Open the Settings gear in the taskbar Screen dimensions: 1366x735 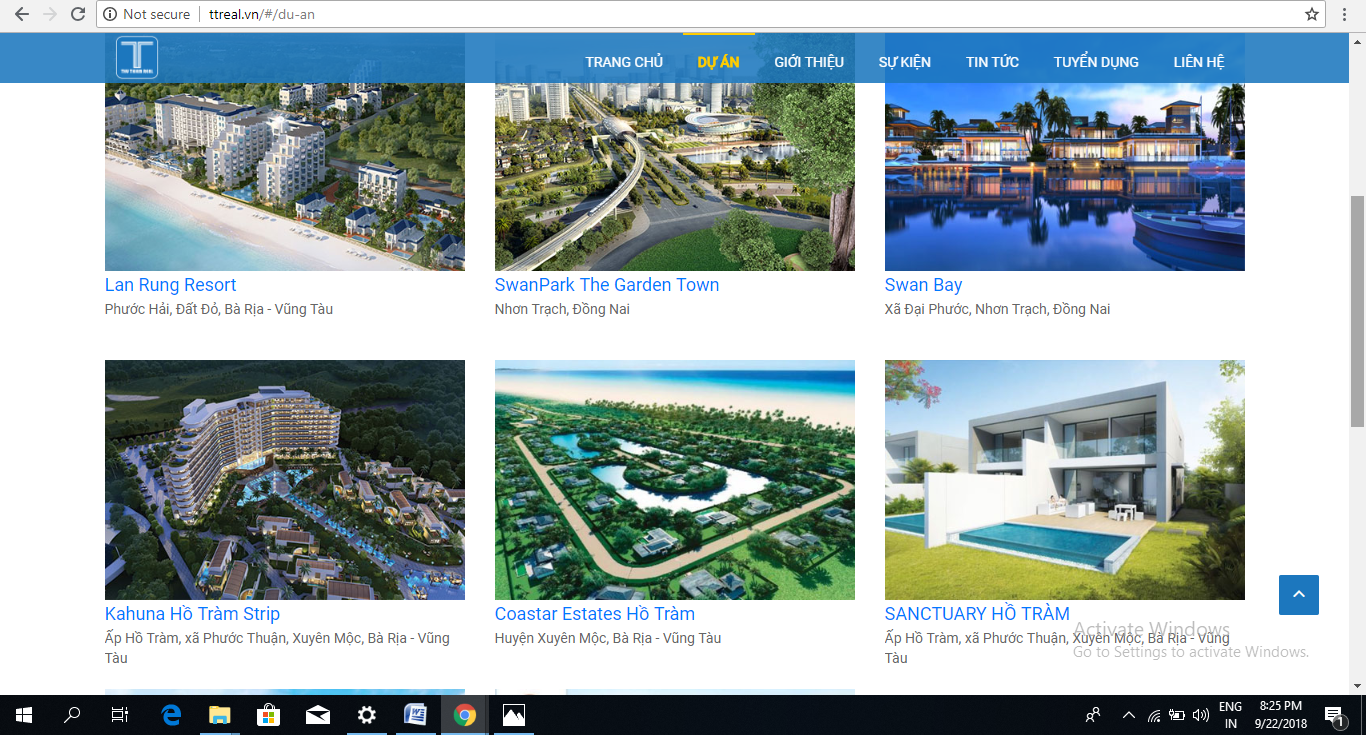[x=367, y=715]
